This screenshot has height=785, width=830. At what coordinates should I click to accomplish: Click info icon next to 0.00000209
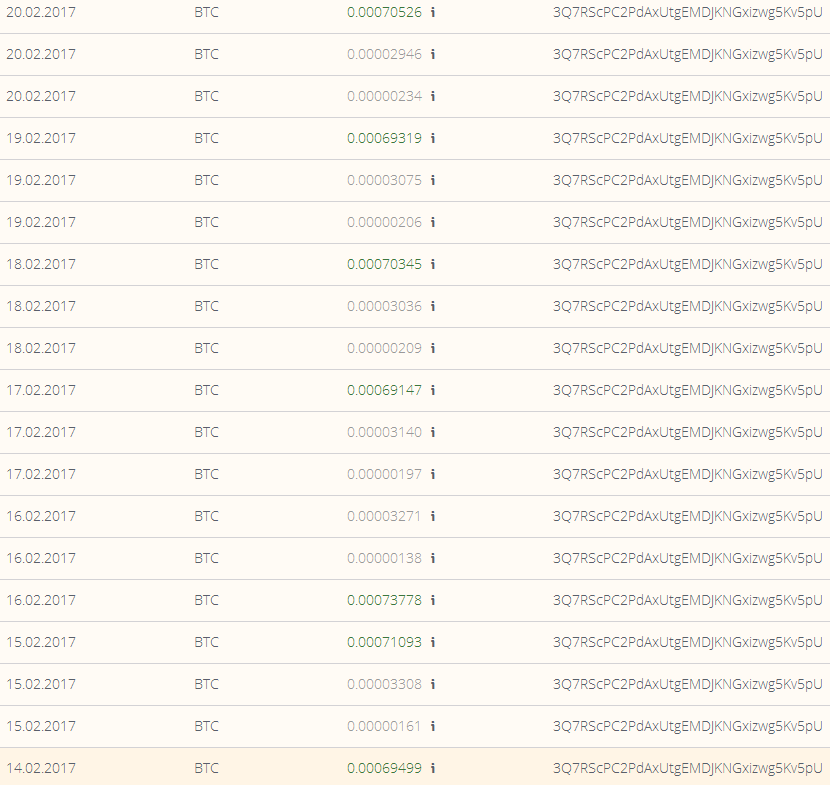(432, 348)
